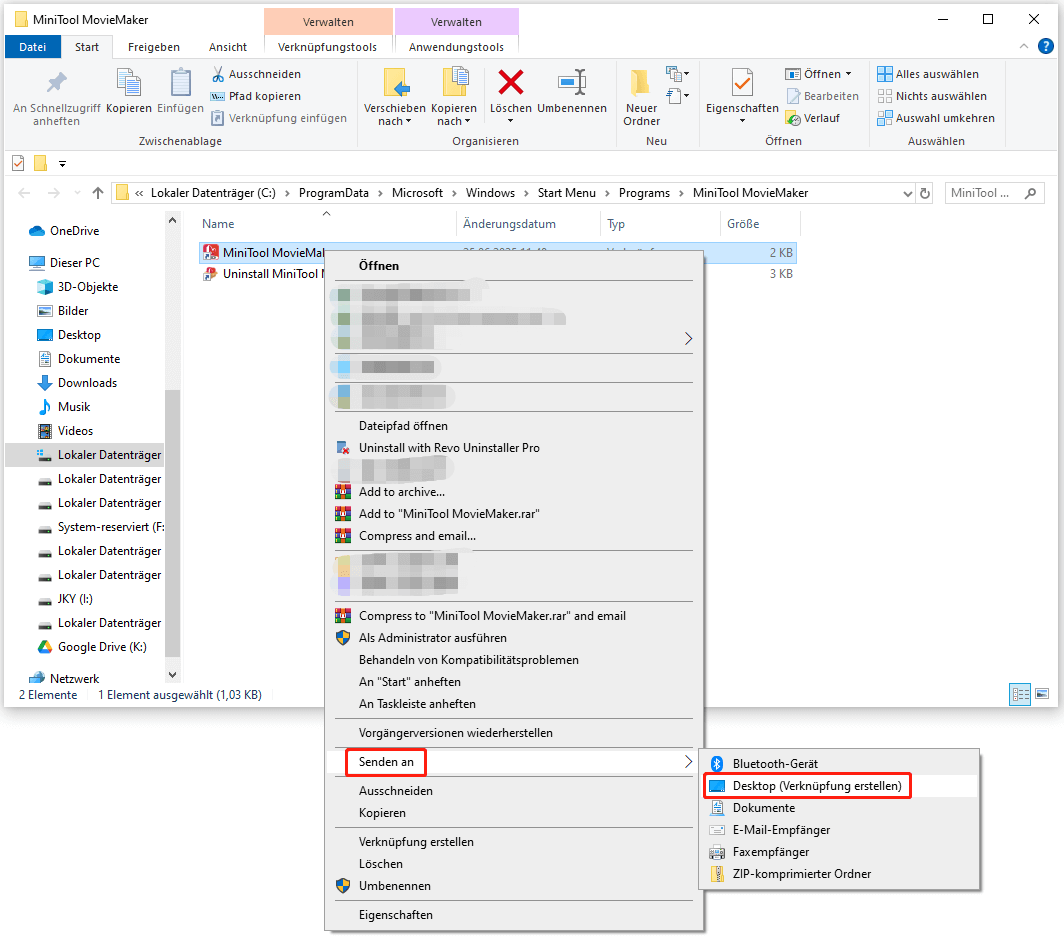This screenshot has height=936, width=1064.
Task: Click Eigenschaften in the context menu
Action: pos(514,914)
